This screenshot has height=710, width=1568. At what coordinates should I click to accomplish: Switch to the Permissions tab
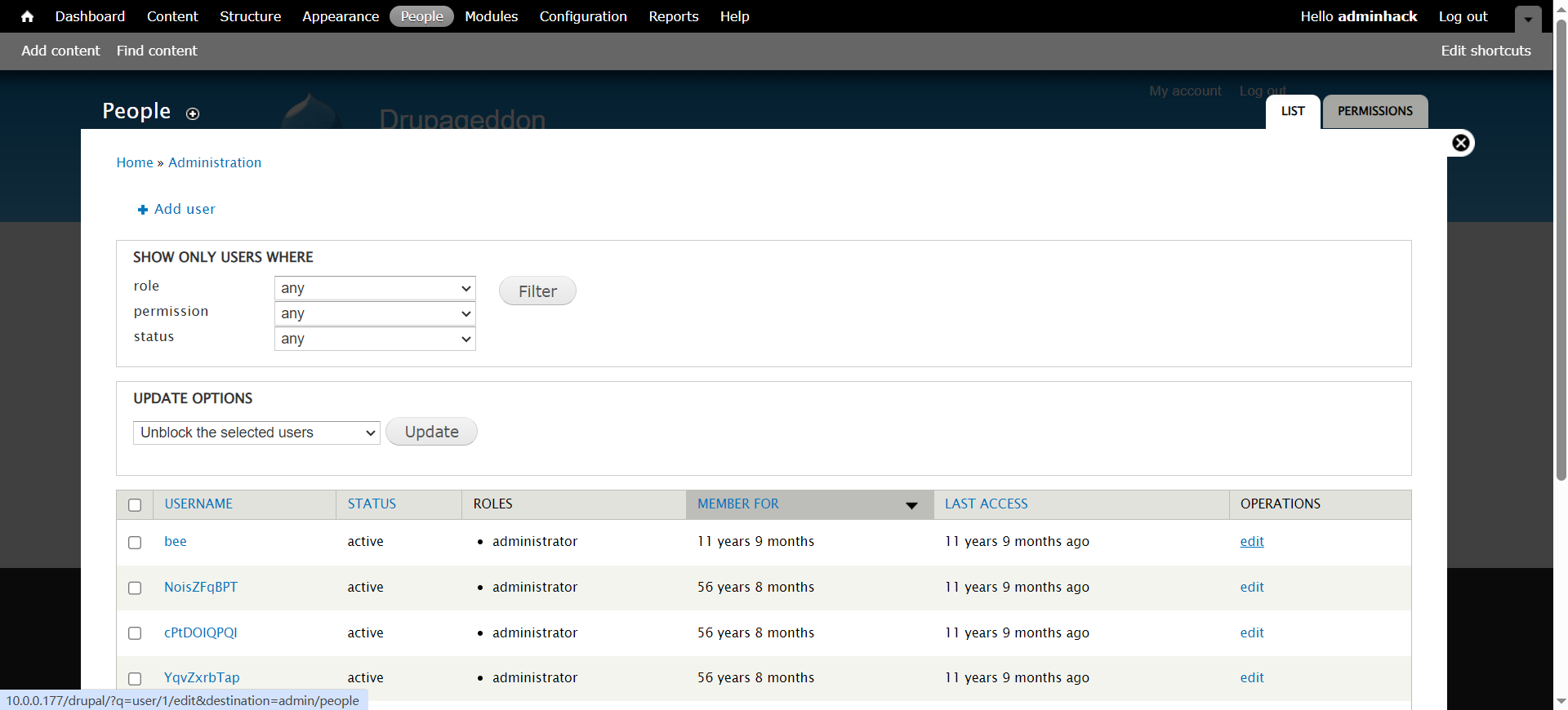(1375, 112)
